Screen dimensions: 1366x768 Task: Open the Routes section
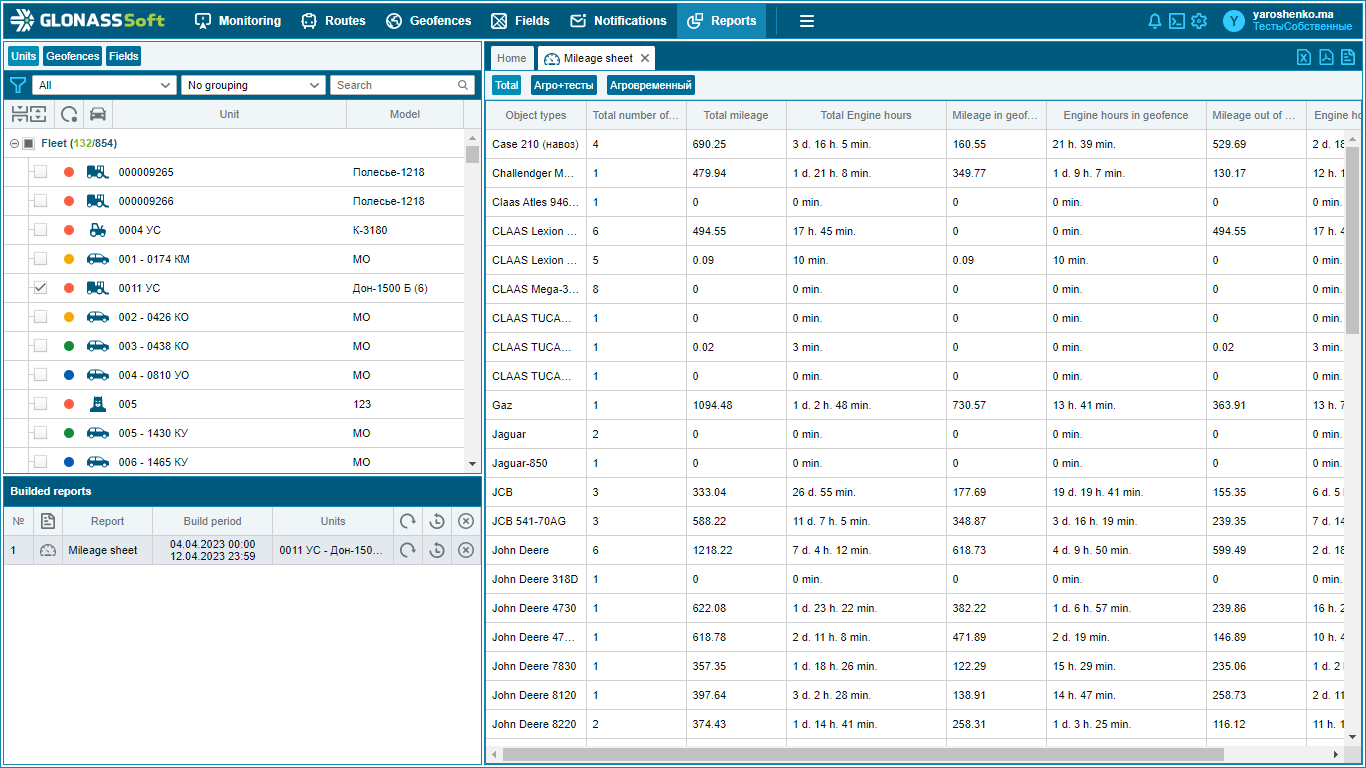point(334,20)
